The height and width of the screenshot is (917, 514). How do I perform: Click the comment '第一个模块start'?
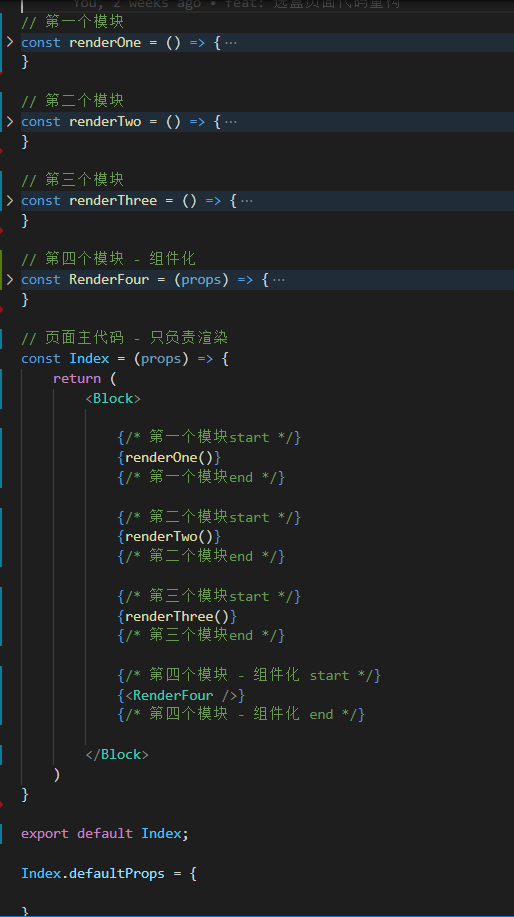click(x=209, y=437)
